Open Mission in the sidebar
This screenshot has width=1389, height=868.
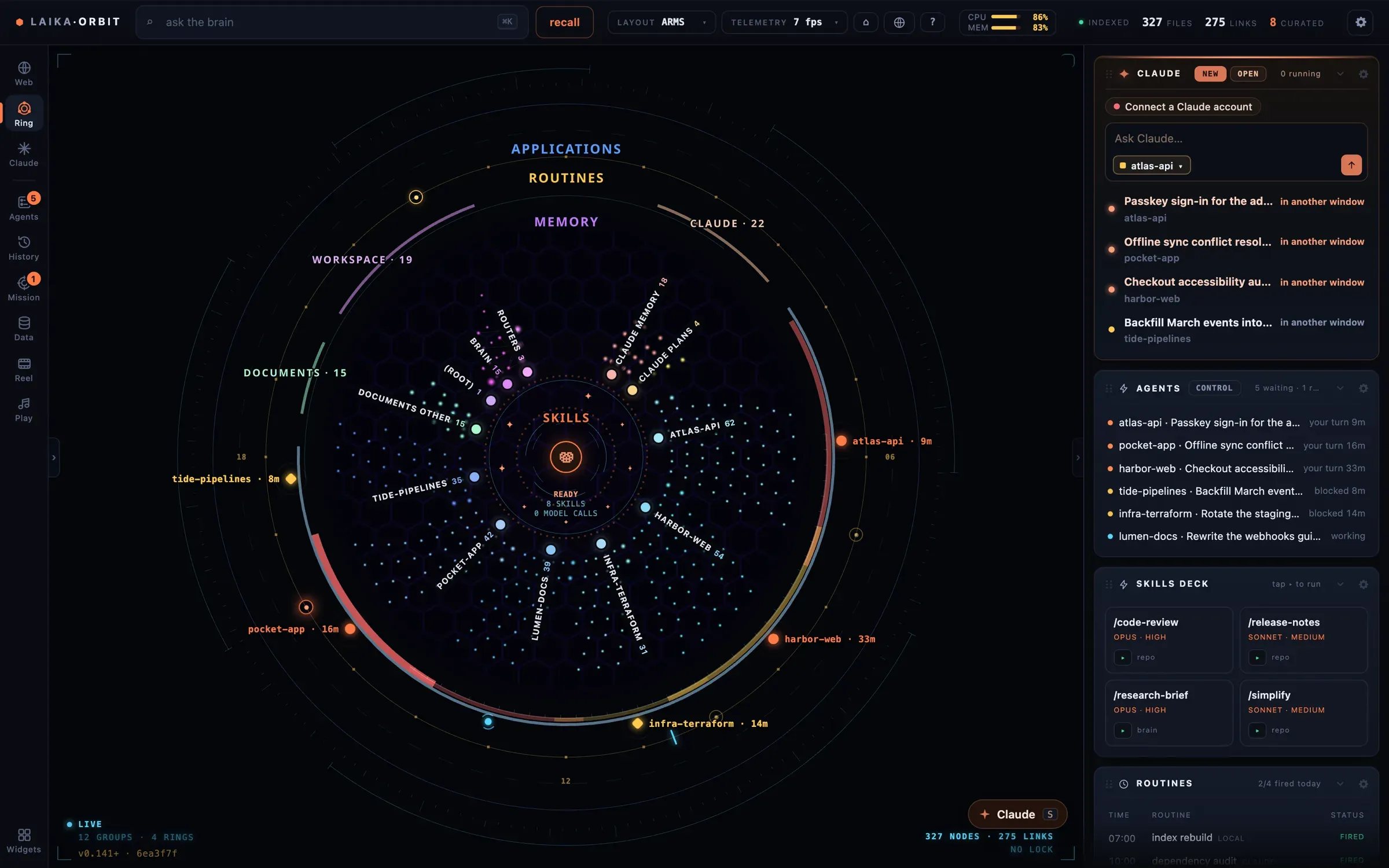24,288
